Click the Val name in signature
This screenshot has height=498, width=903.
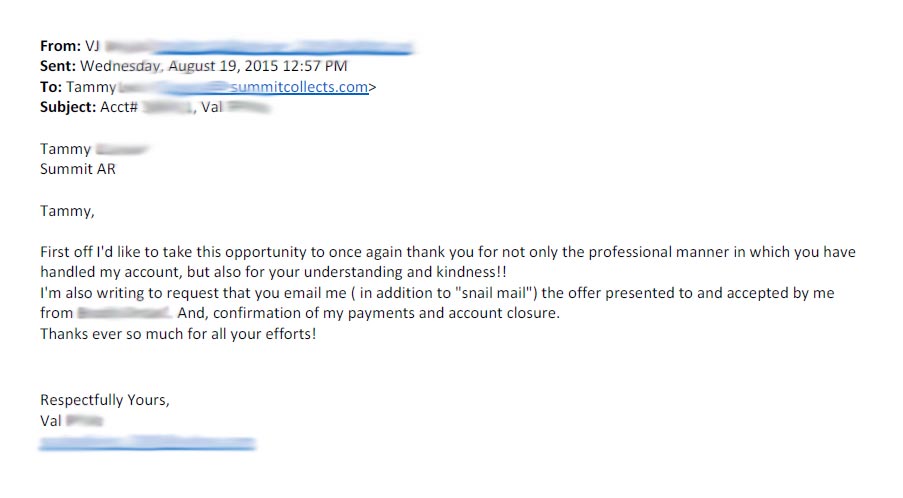[x=51, y=421]
